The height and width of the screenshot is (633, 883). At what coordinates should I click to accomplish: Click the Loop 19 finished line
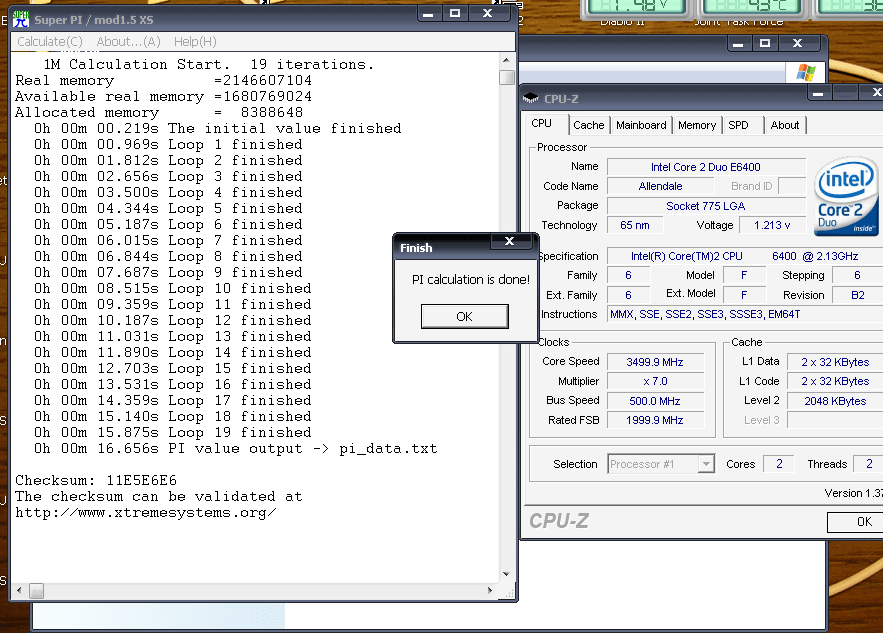tap(172, 433)
